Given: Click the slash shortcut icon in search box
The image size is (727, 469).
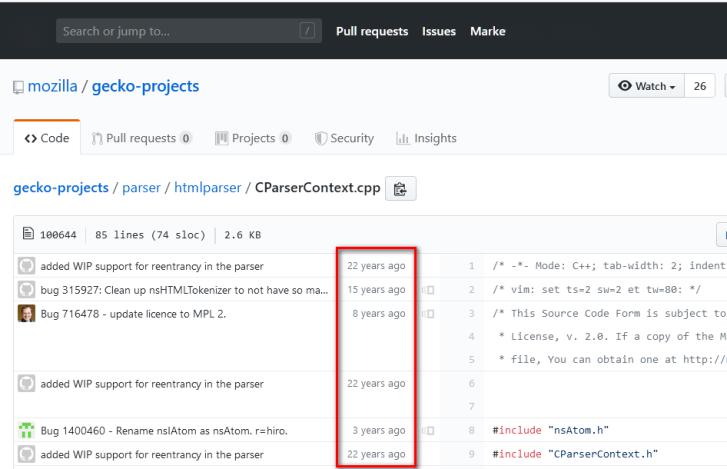Looking at the screenshot, I should (307, 31).
